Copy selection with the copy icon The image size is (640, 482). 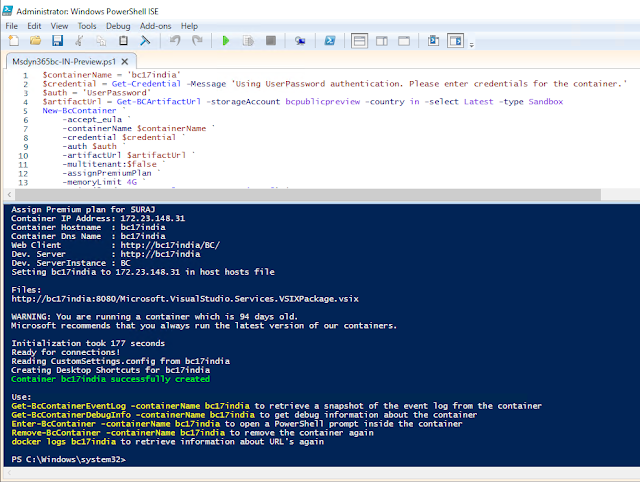point(101,40)
